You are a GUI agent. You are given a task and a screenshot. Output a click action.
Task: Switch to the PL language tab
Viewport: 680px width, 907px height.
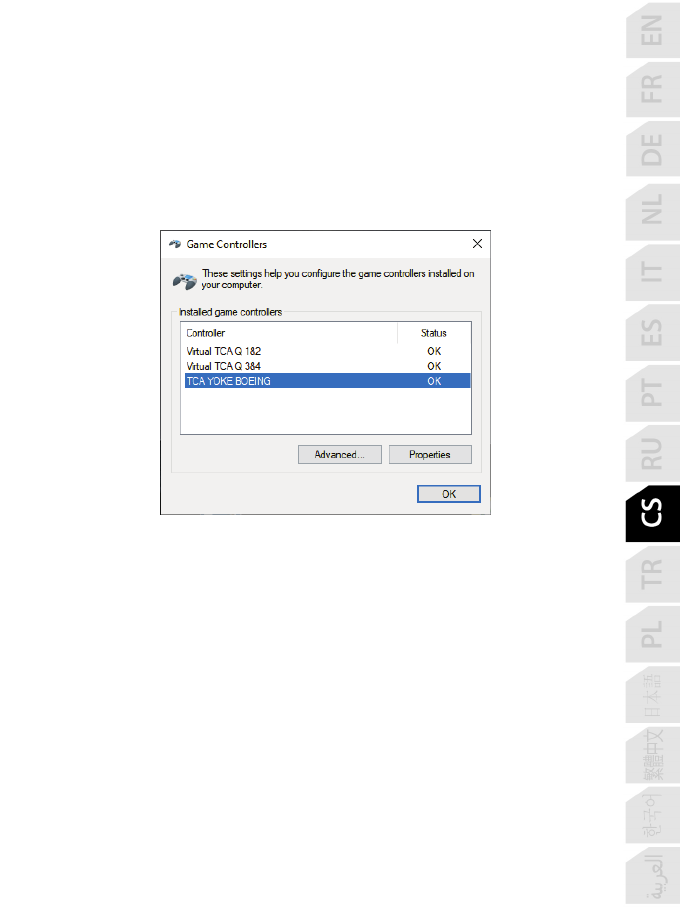(652, 635)
